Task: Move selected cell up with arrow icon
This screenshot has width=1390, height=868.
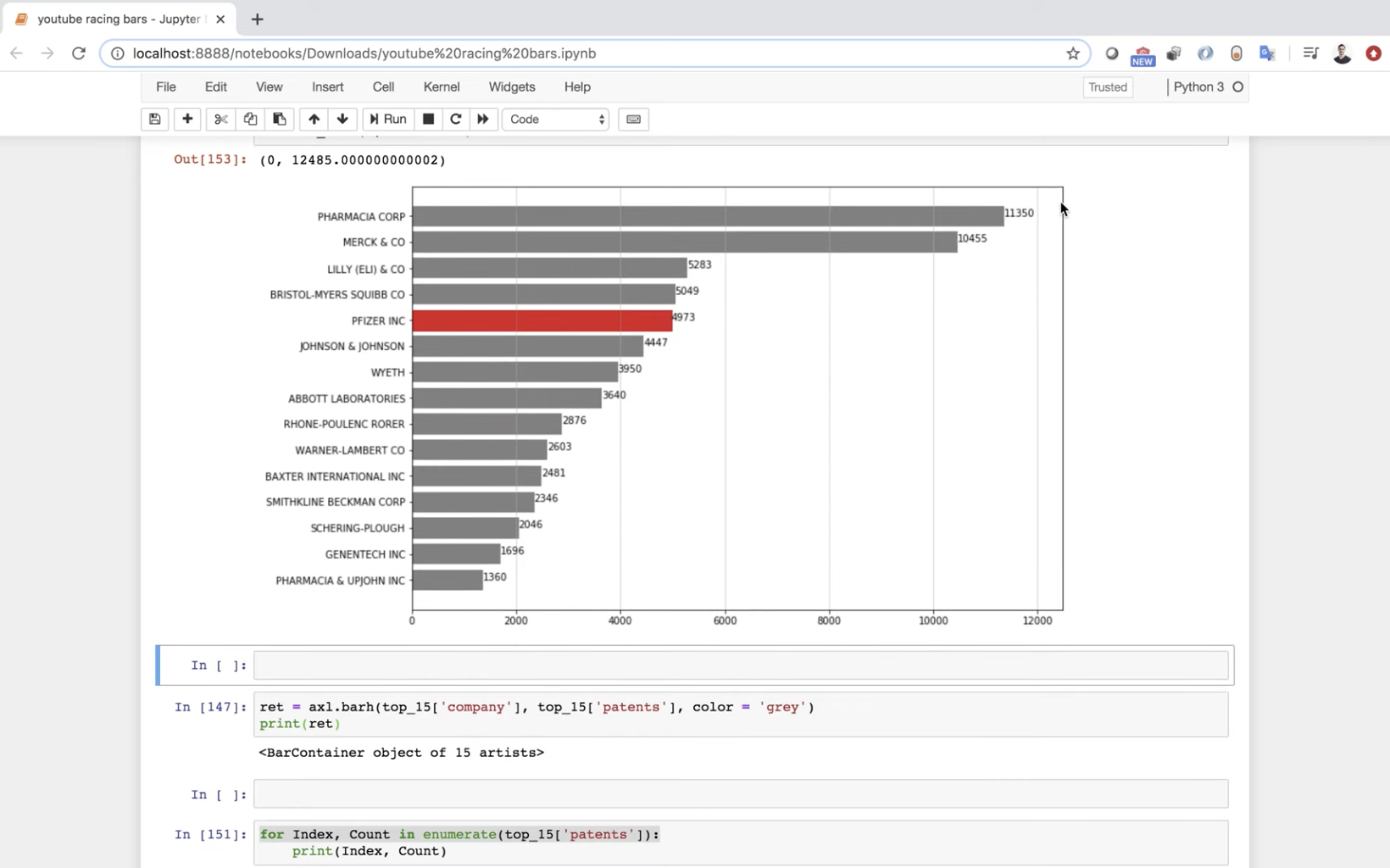Action: click(x=314, y=120)
